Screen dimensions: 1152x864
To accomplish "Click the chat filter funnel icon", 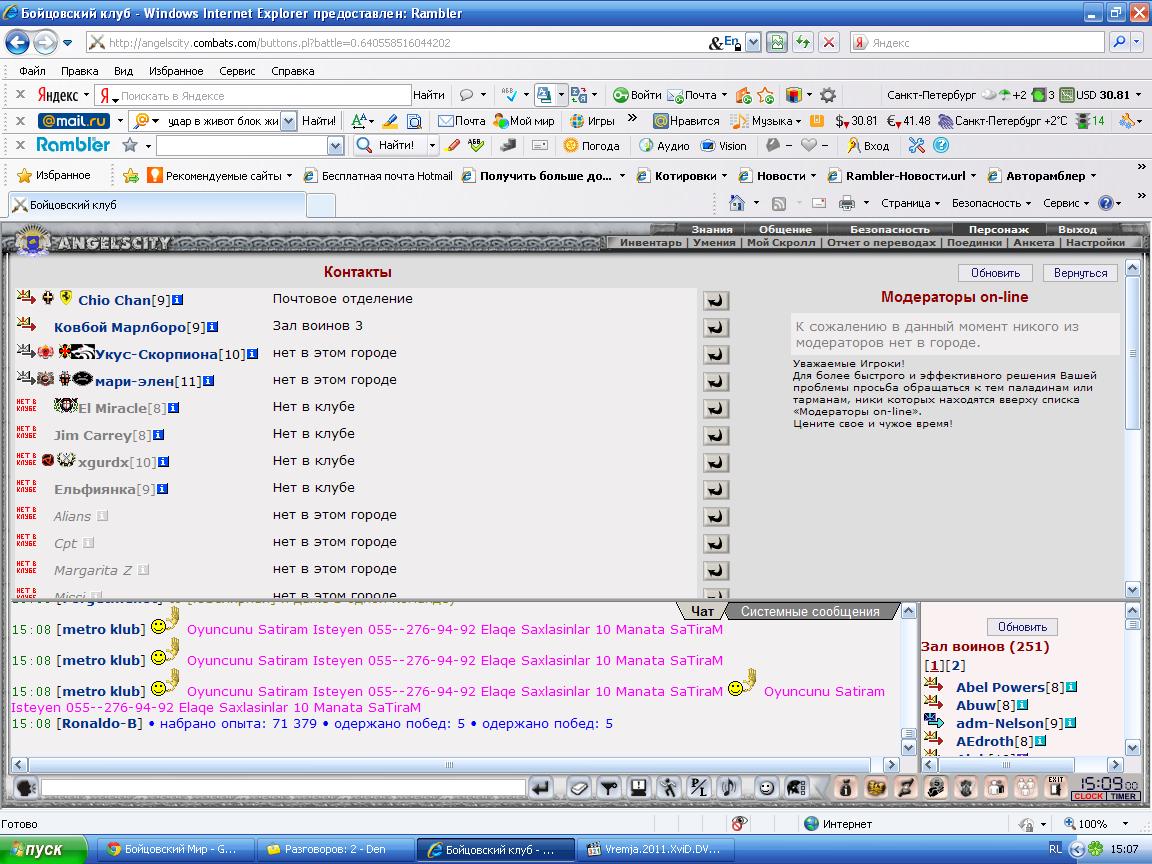I will click(x=609, y=788).
